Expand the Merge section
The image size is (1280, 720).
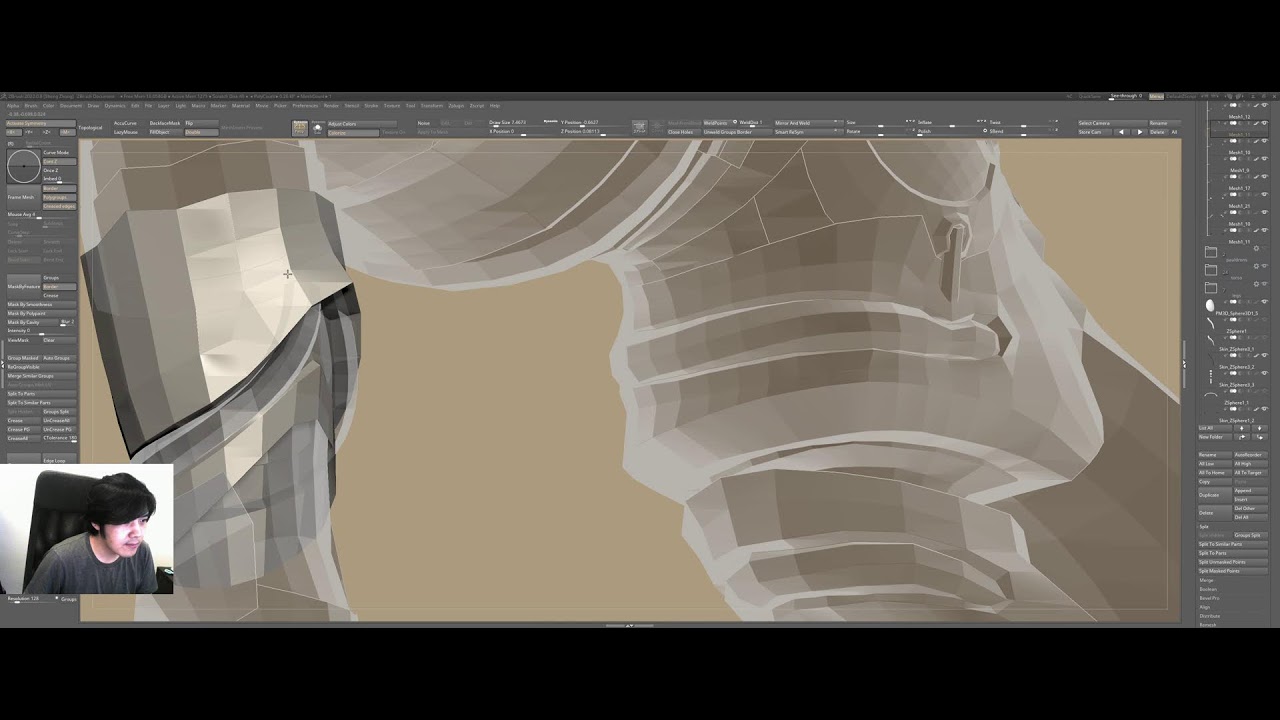[x=1206, y=580]
